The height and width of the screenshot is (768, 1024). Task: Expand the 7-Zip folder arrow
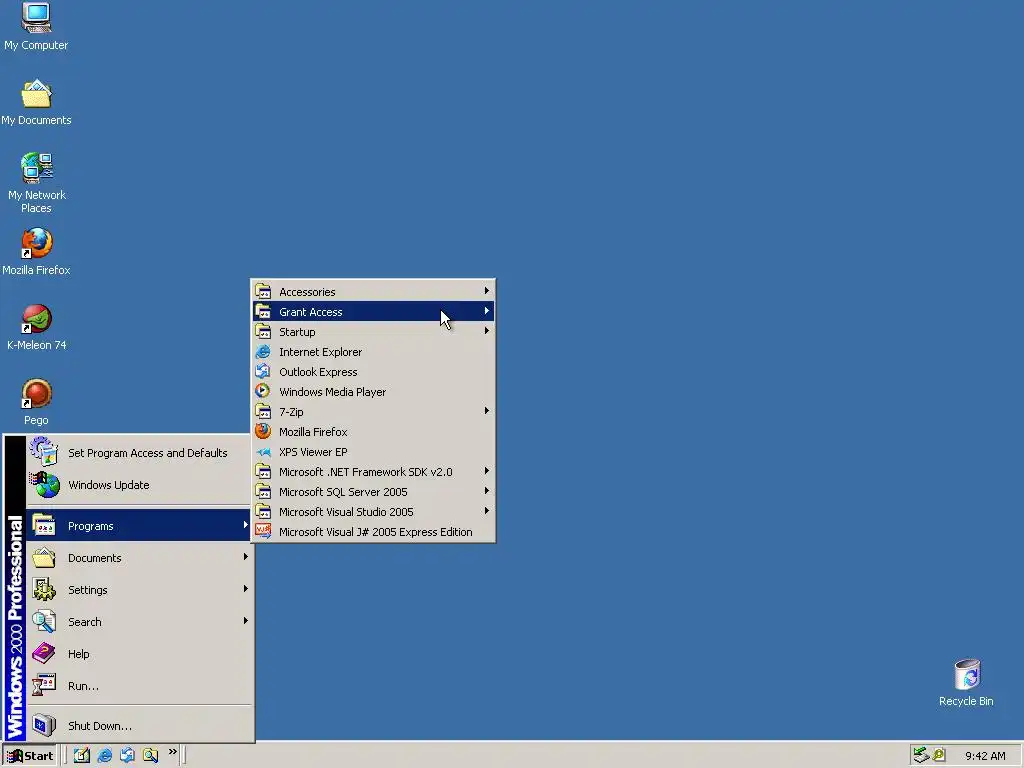487,411
